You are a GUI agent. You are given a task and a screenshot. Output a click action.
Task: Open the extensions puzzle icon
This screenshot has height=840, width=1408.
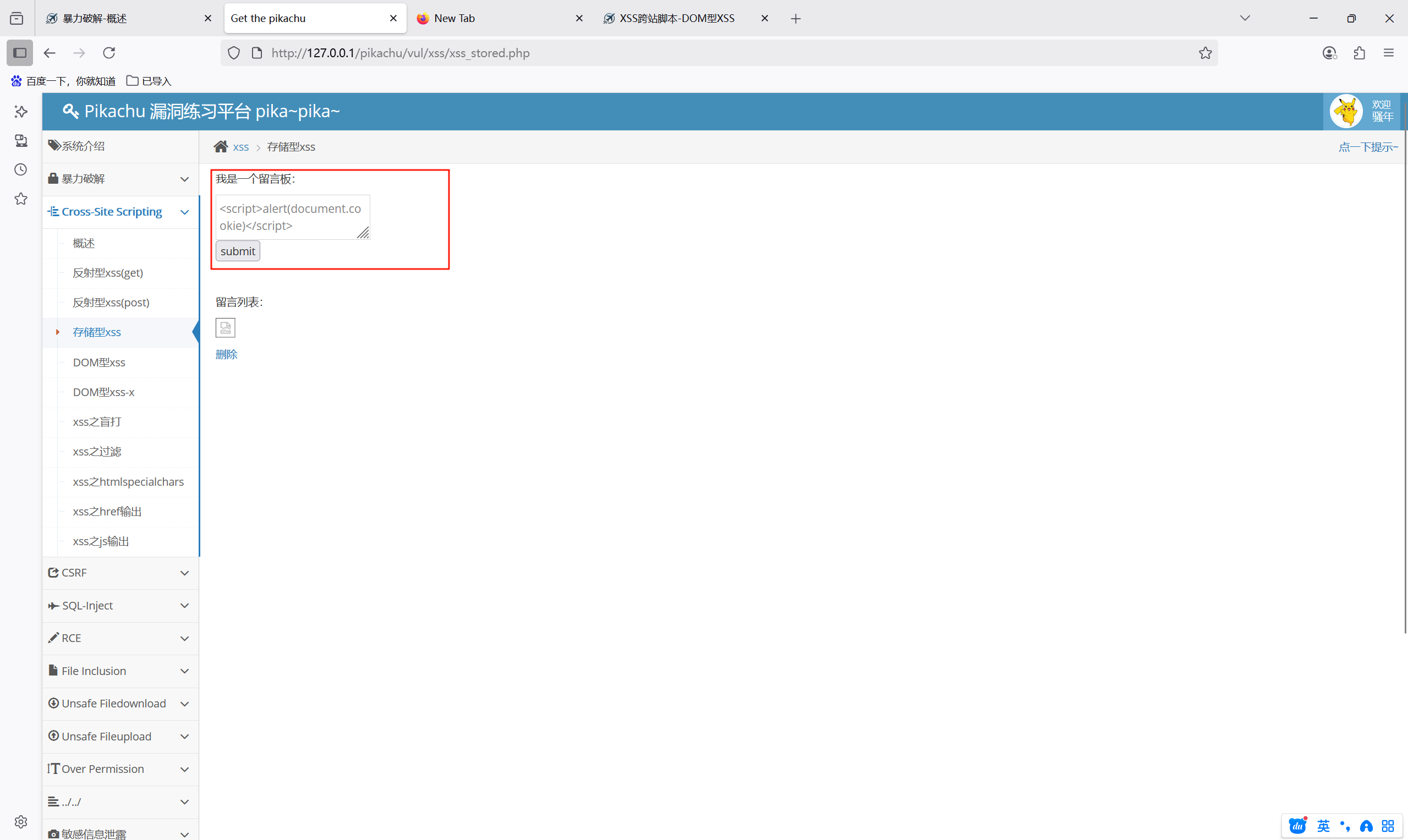(1360, 53)
